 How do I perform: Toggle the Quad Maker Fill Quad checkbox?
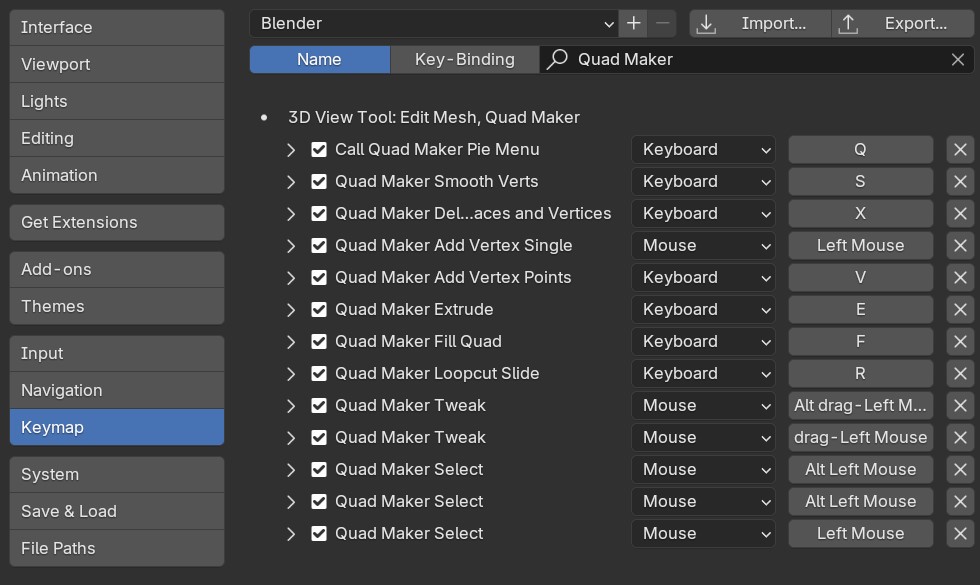click(319, 341)
